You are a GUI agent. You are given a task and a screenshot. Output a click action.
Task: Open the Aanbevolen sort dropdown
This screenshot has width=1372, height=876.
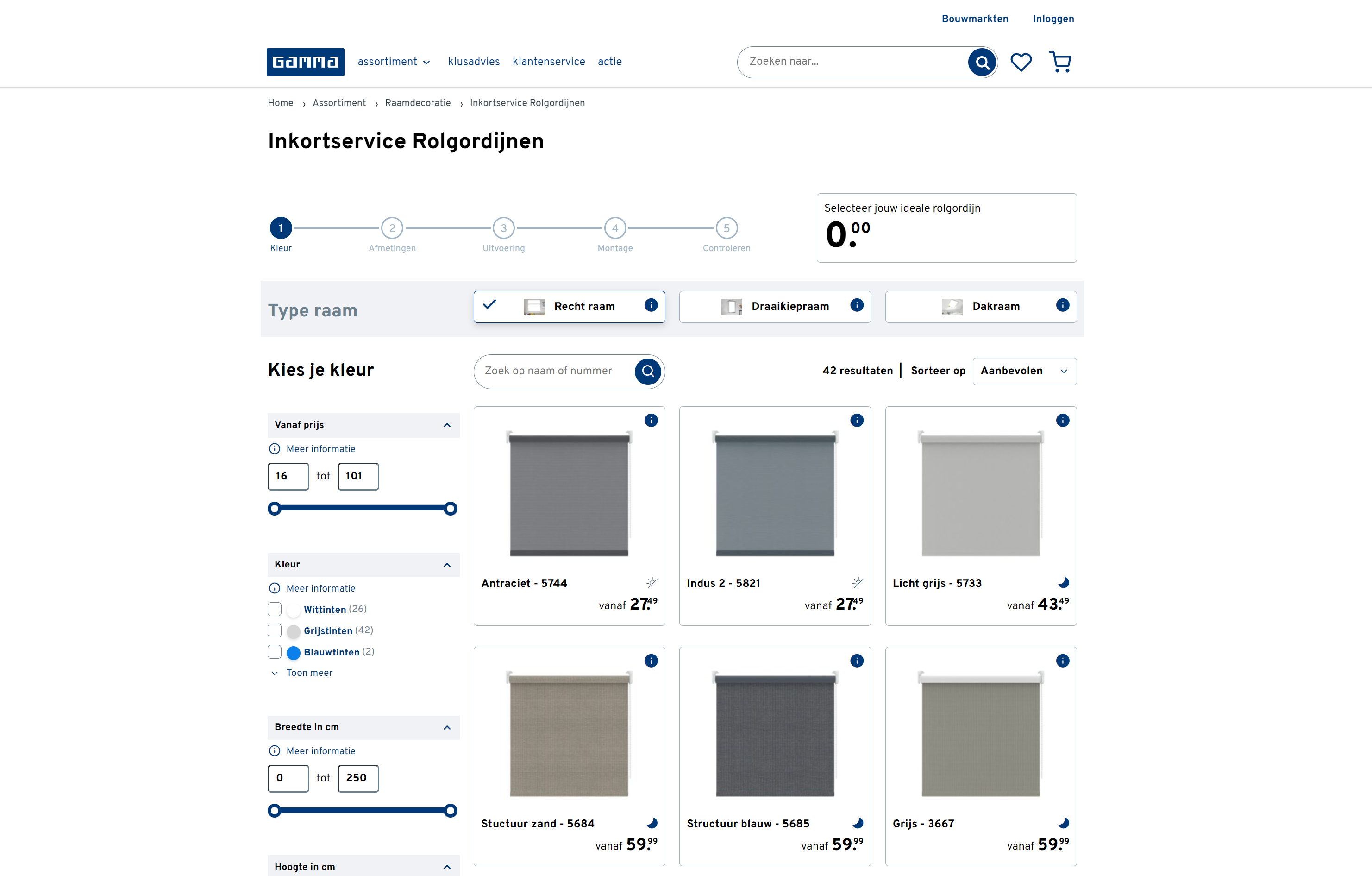point(1024,372)
